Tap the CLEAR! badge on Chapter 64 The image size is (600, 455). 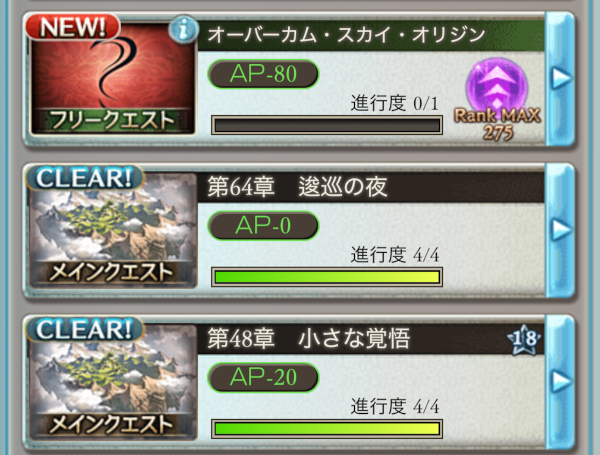pyautogui.click(x=85, y=178)
